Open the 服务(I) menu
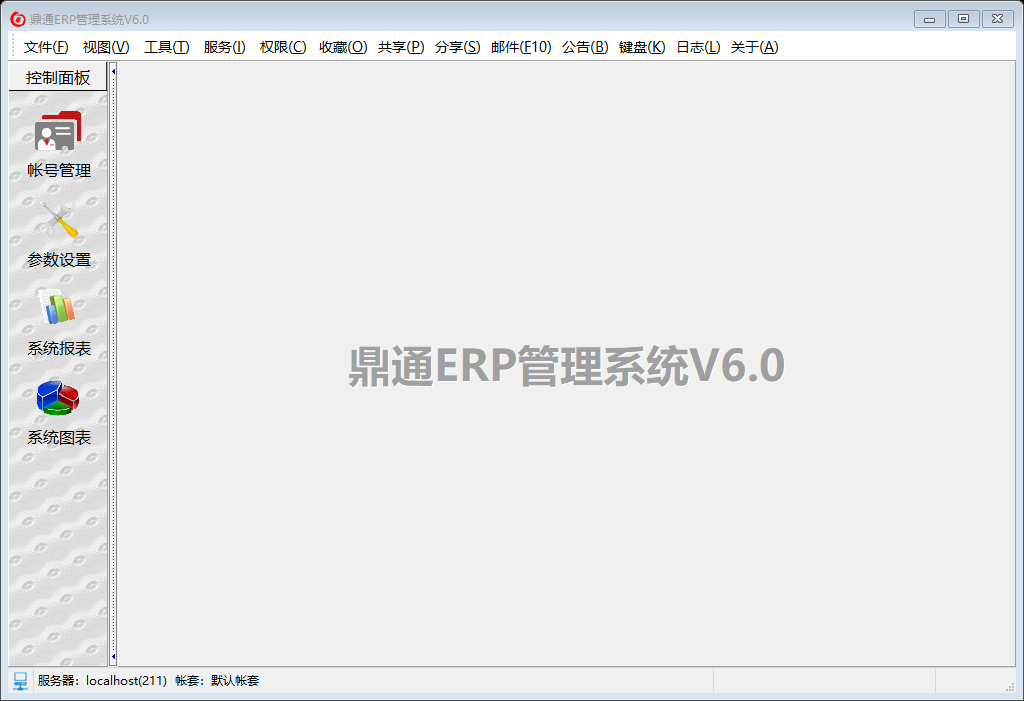 pyautogui.click(x=224, y=47)
